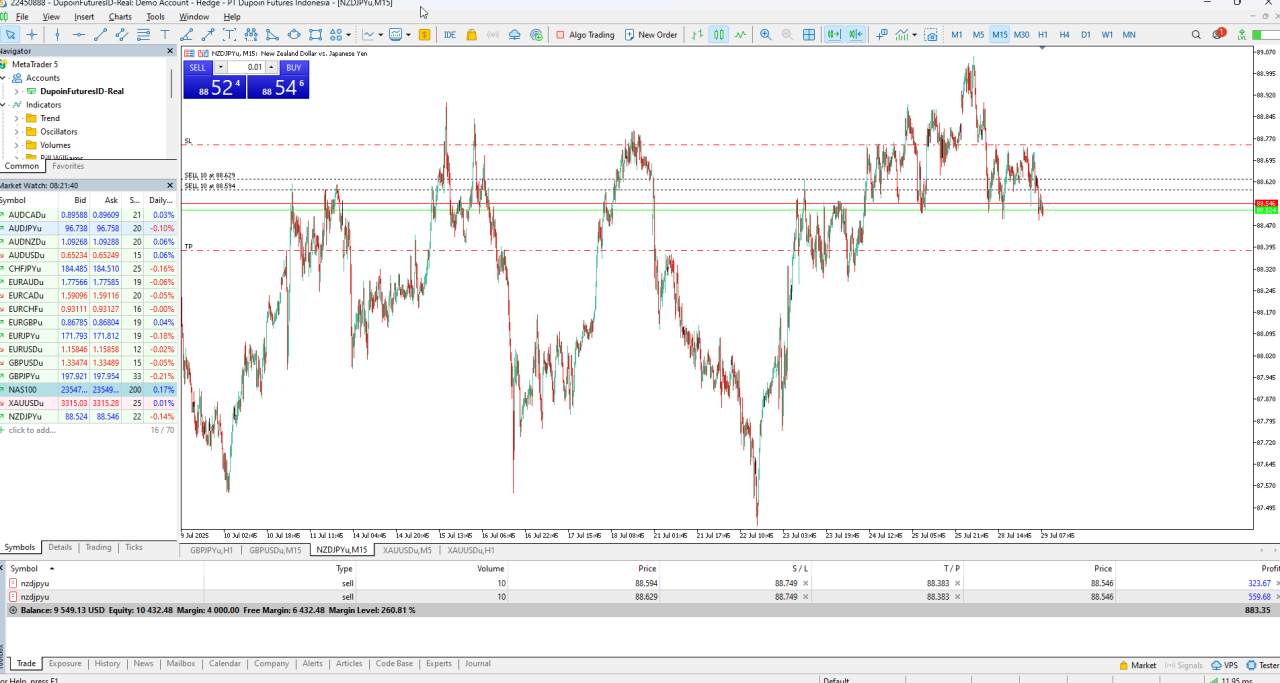
Task: Click the BUY button on chart
Action: point(293,68)
